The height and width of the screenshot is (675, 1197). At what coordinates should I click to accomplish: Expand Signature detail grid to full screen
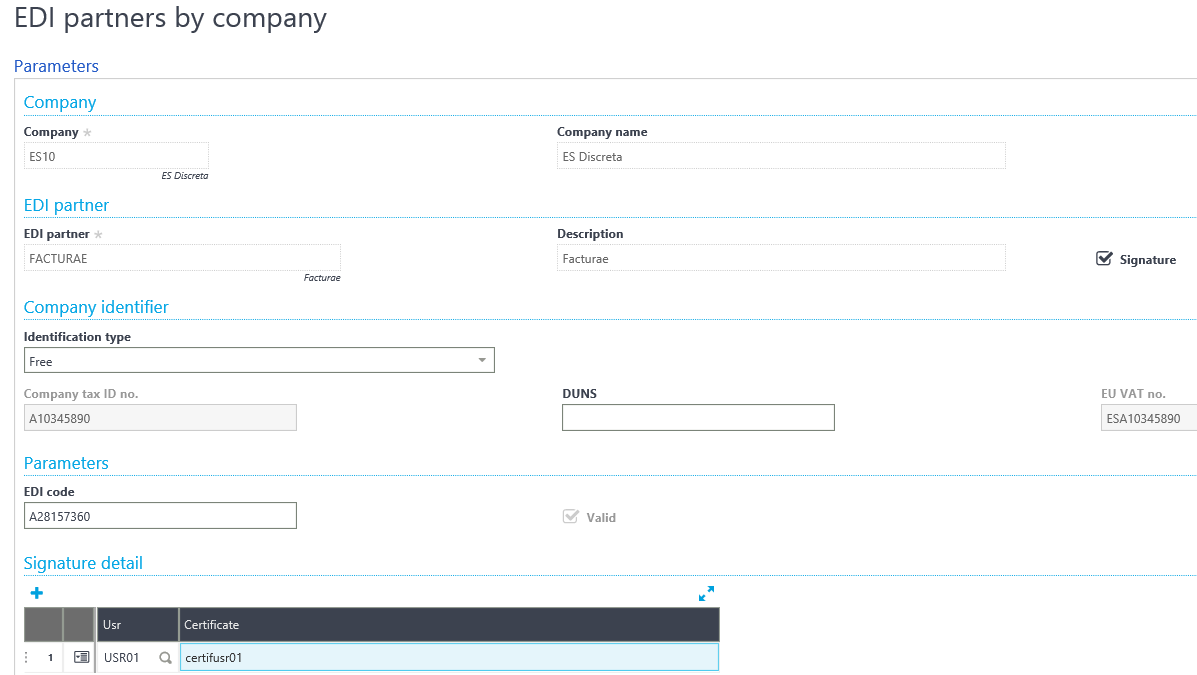[706, 593]
